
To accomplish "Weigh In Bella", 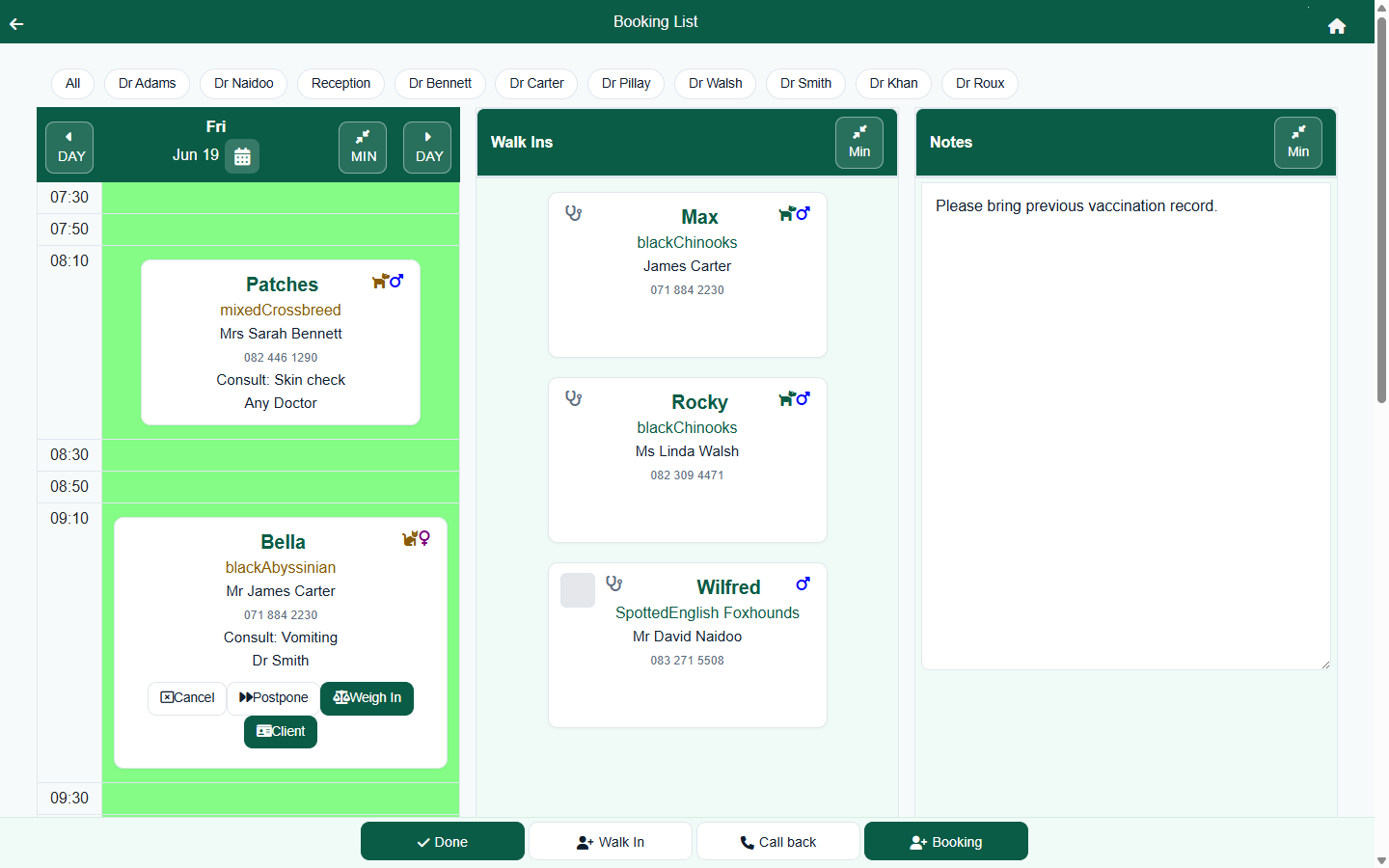I will pyautogui.click(x=367, y=698).
